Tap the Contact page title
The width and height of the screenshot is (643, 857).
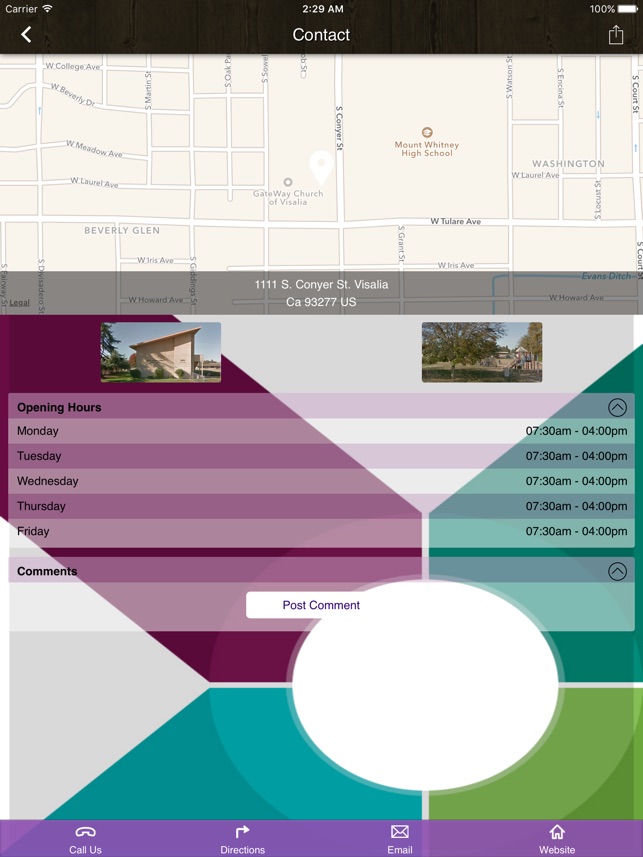321,34
